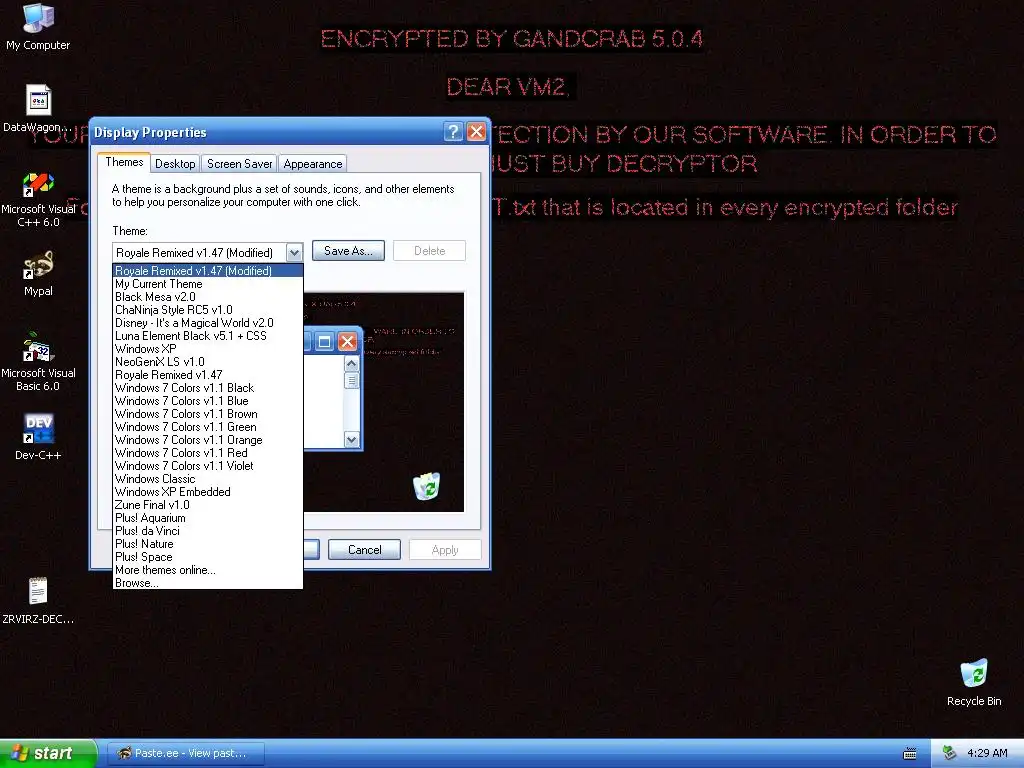This screenshot has height=768, width=1024.
Task: Click the scroll down arrow in the preview sample window
Action: click(351, 440)
